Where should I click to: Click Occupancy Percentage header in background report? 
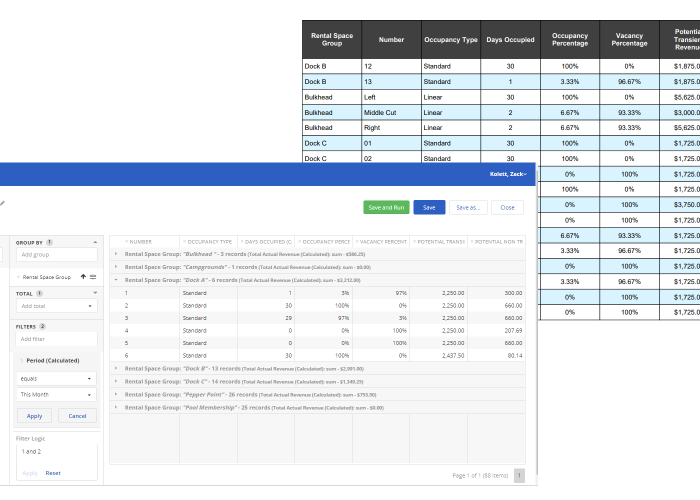[570, 39]
